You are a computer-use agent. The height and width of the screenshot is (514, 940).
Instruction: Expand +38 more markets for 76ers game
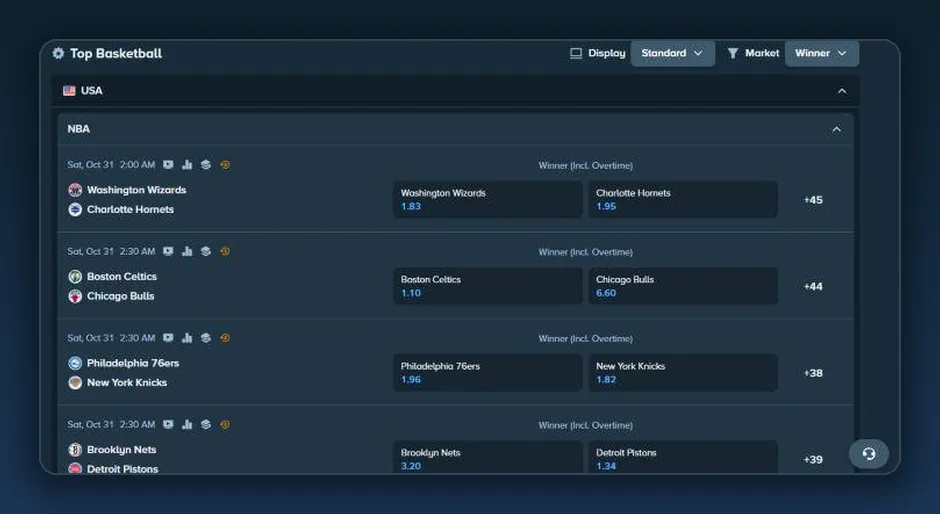(x=813, y=373)
